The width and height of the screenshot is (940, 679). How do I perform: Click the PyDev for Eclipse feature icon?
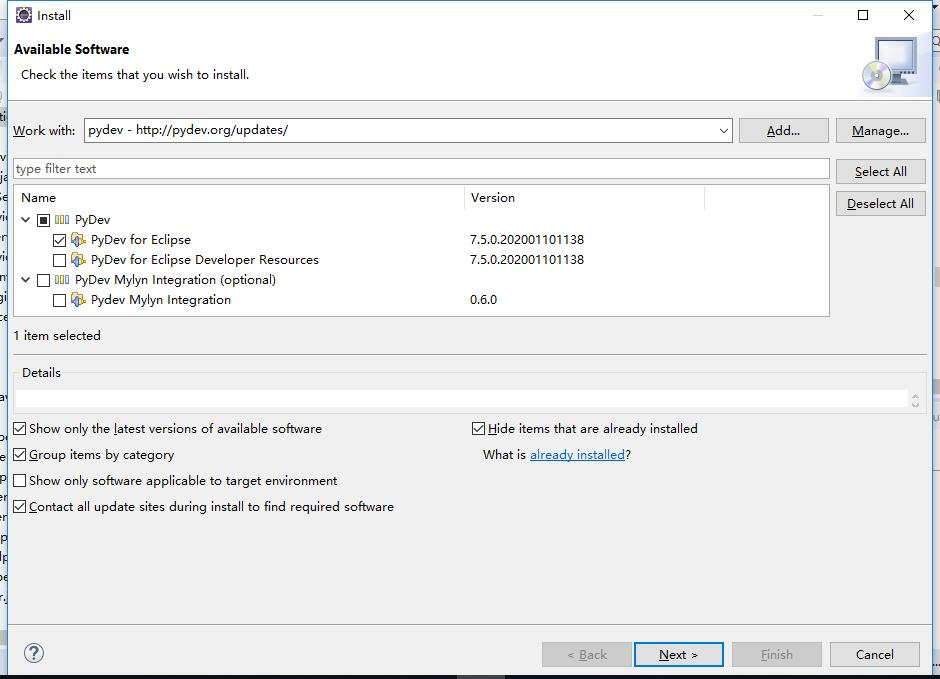(x=79, y=240)
